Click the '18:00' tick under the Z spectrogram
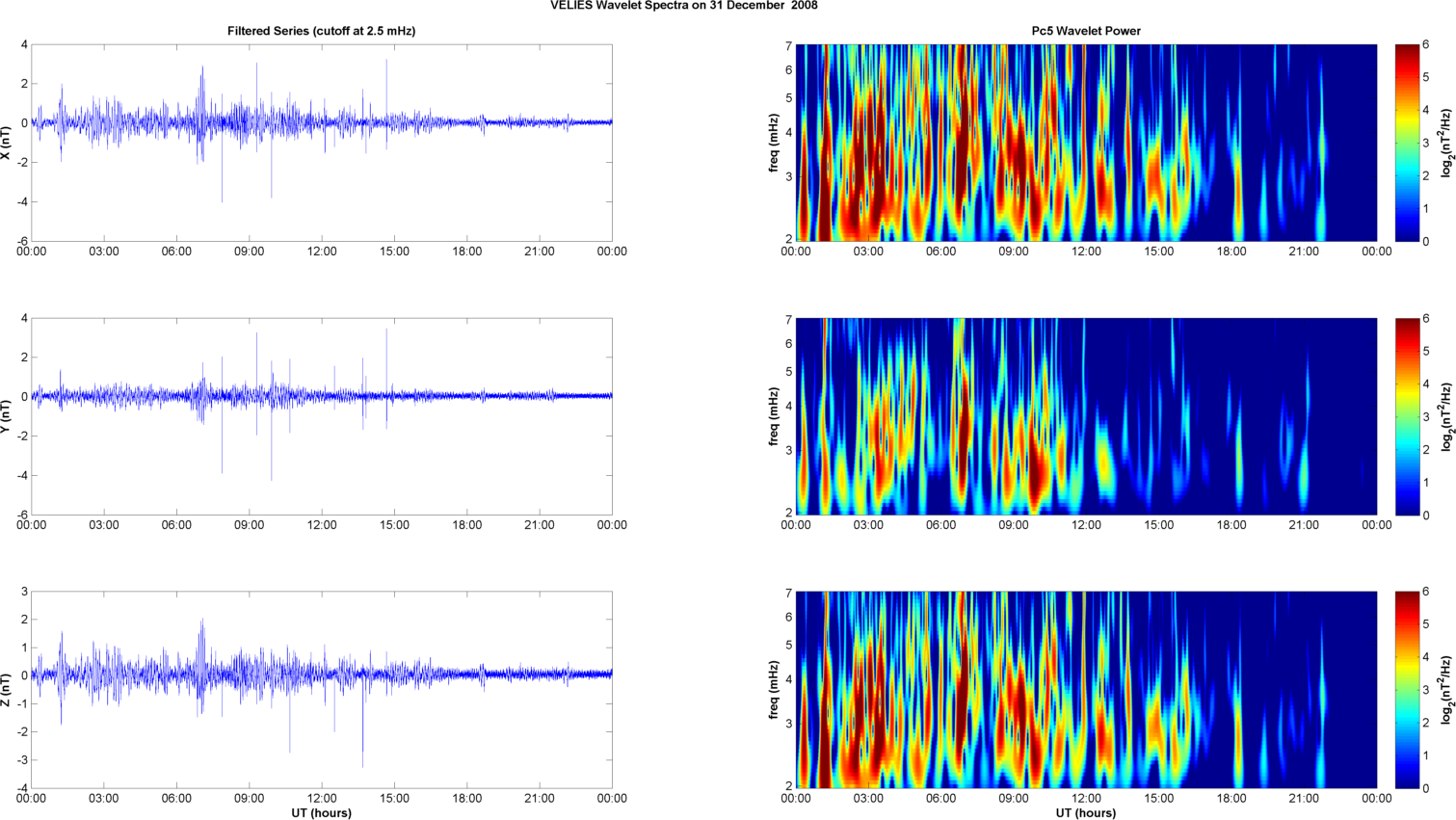Viewport: 1456px width, 820px height. point(1231,799)
